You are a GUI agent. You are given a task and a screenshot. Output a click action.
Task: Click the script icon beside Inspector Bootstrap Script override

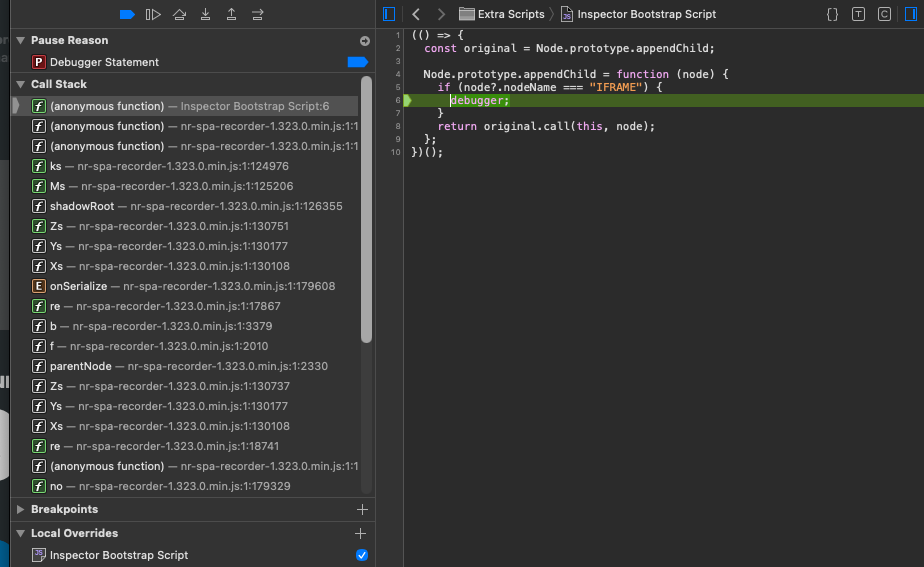pos(38,555)
